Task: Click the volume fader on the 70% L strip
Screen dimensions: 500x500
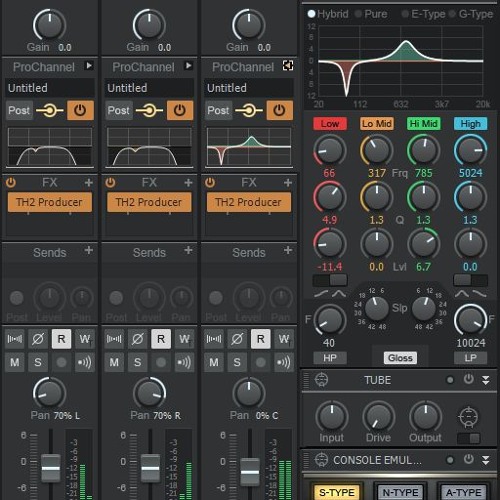Action: click(51, 468)
